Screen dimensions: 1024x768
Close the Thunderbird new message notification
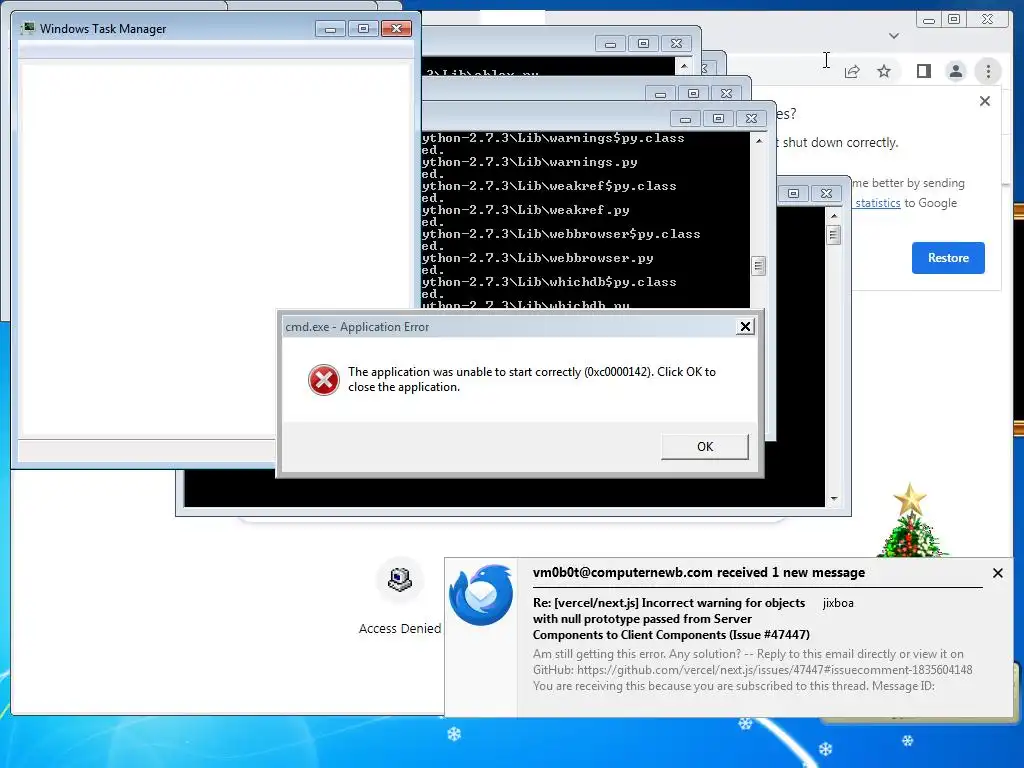pyautogui.click(x=997, y=573)
